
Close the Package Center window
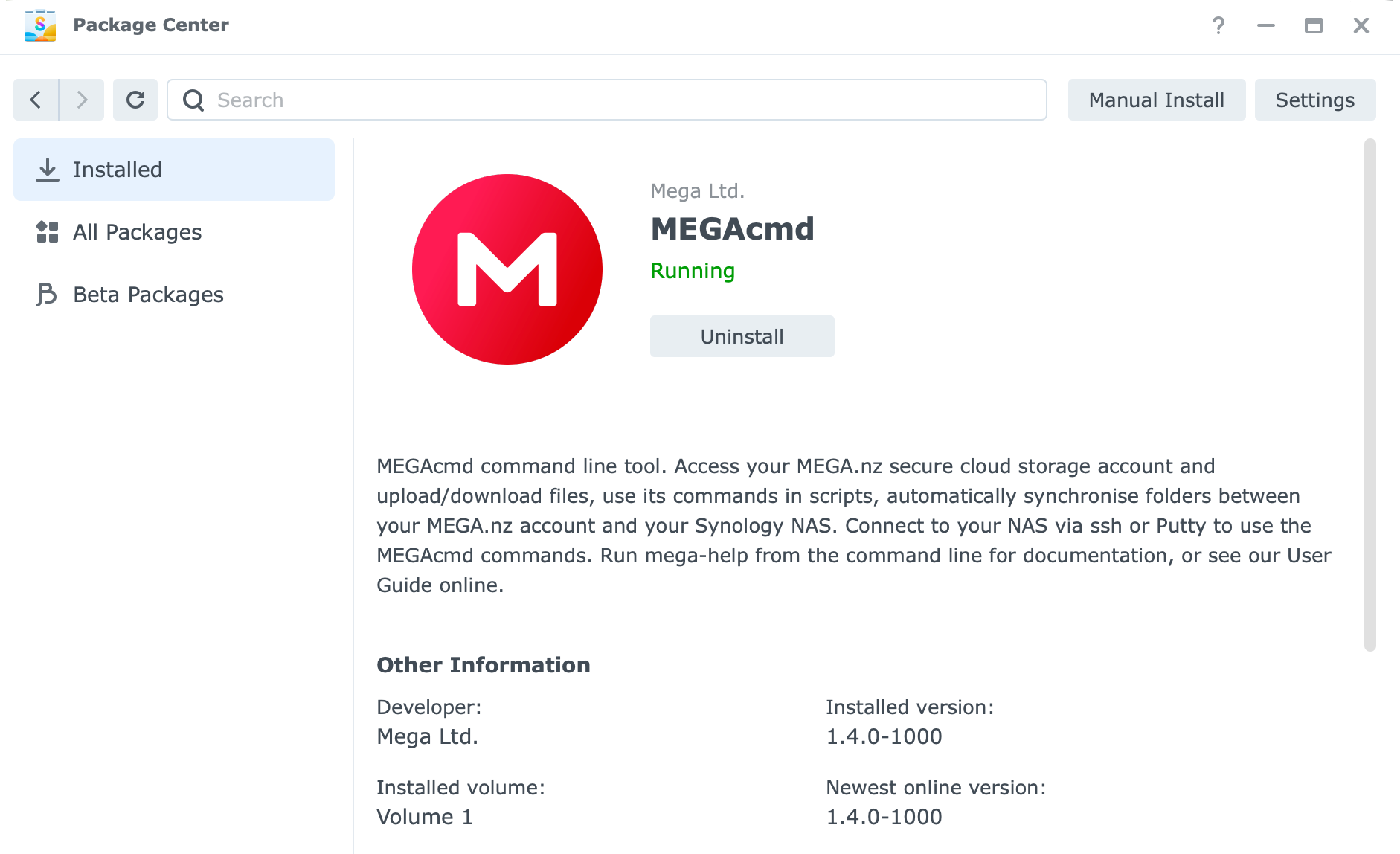click(x=1361, y=25)
